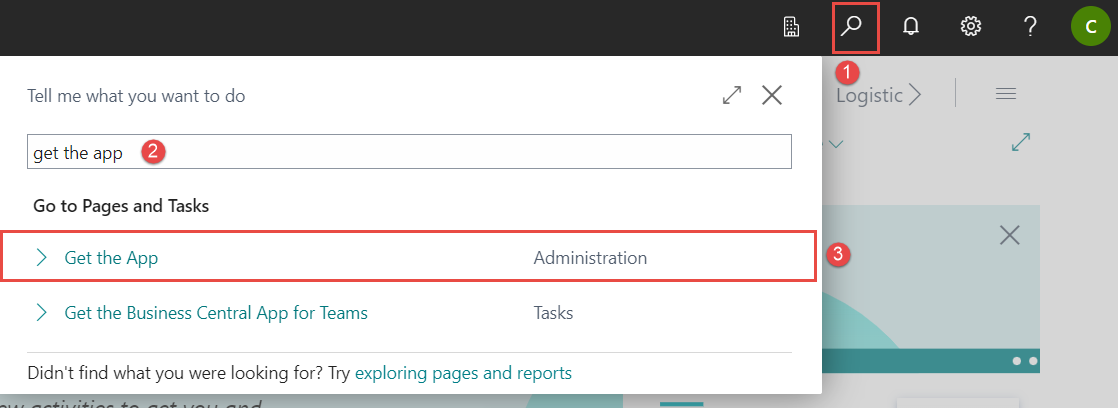1118x408 pixels.
Task: Open Get the Business Central App for Teams
Action: click(216, 313)
